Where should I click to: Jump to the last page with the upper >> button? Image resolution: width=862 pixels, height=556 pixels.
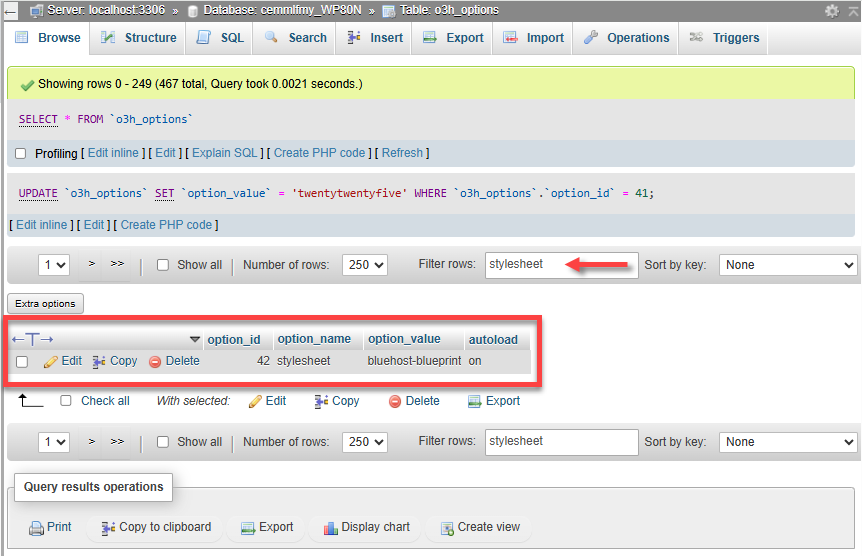(117, 264)
